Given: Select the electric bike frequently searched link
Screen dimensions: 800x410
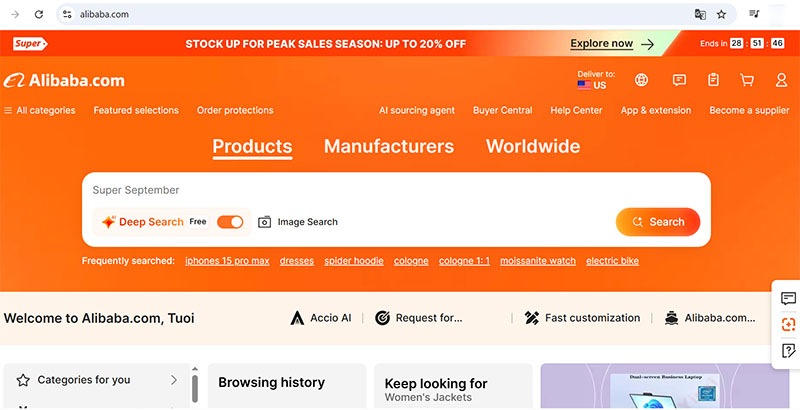Looking at the screenshot, I should (x=612, y=261).
